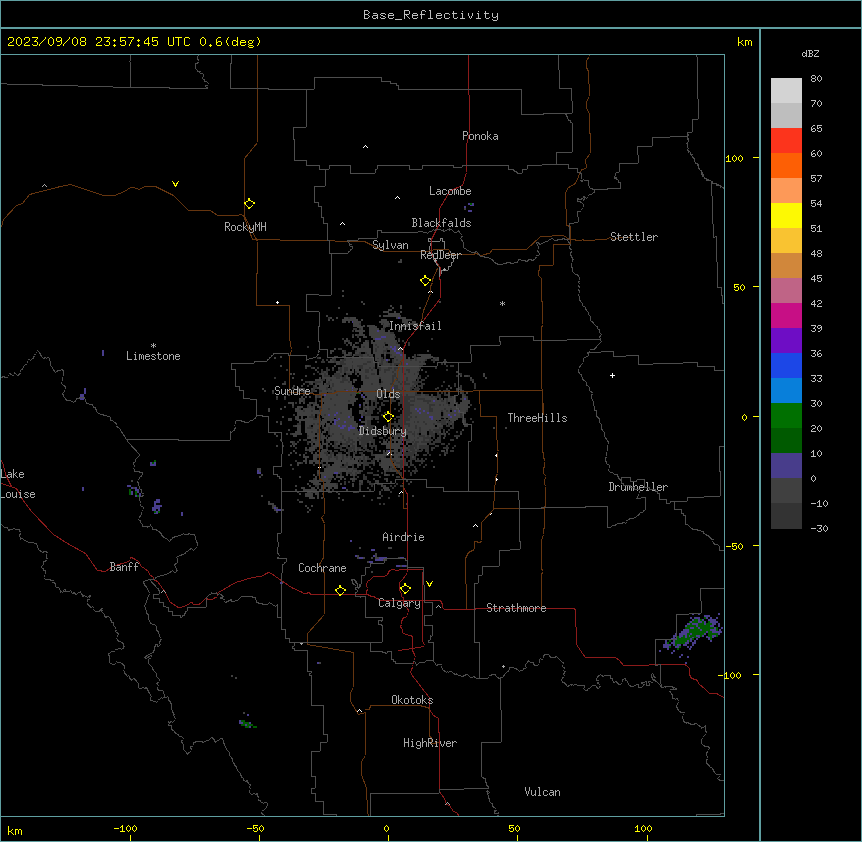Screen dimensions: 862x842
Task: Click the asterisk marker above Limestone label
Action: pyautogui.click(x=153, y=346)
